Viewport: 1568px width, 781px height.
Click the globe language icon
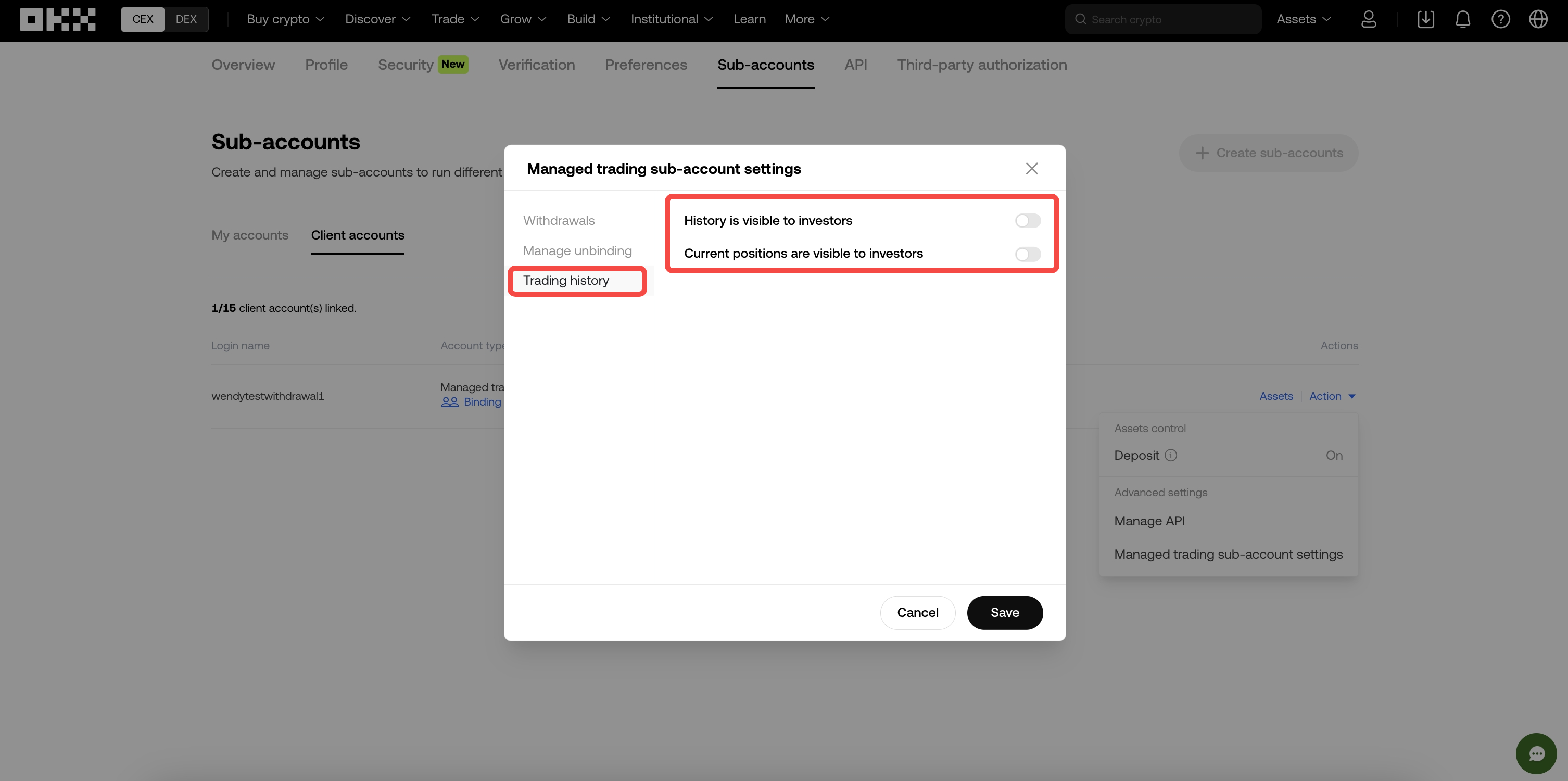click(1539, 19)
